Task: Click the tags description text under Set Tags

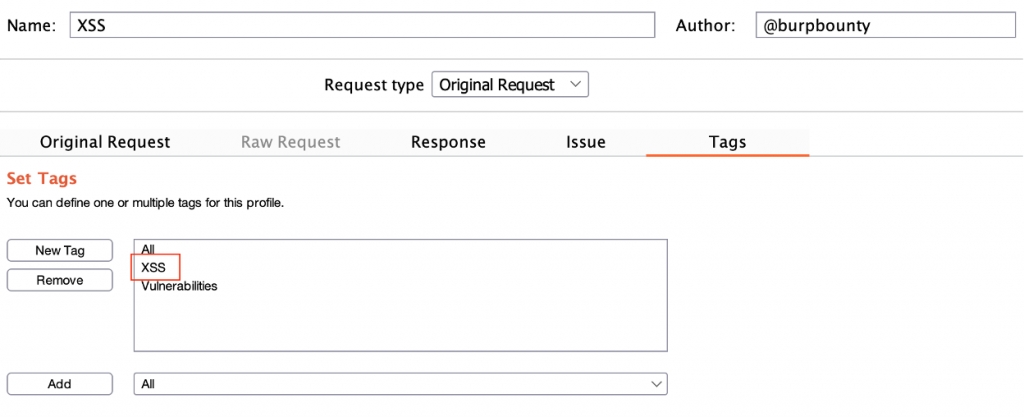Action: [x=145, y=203]
